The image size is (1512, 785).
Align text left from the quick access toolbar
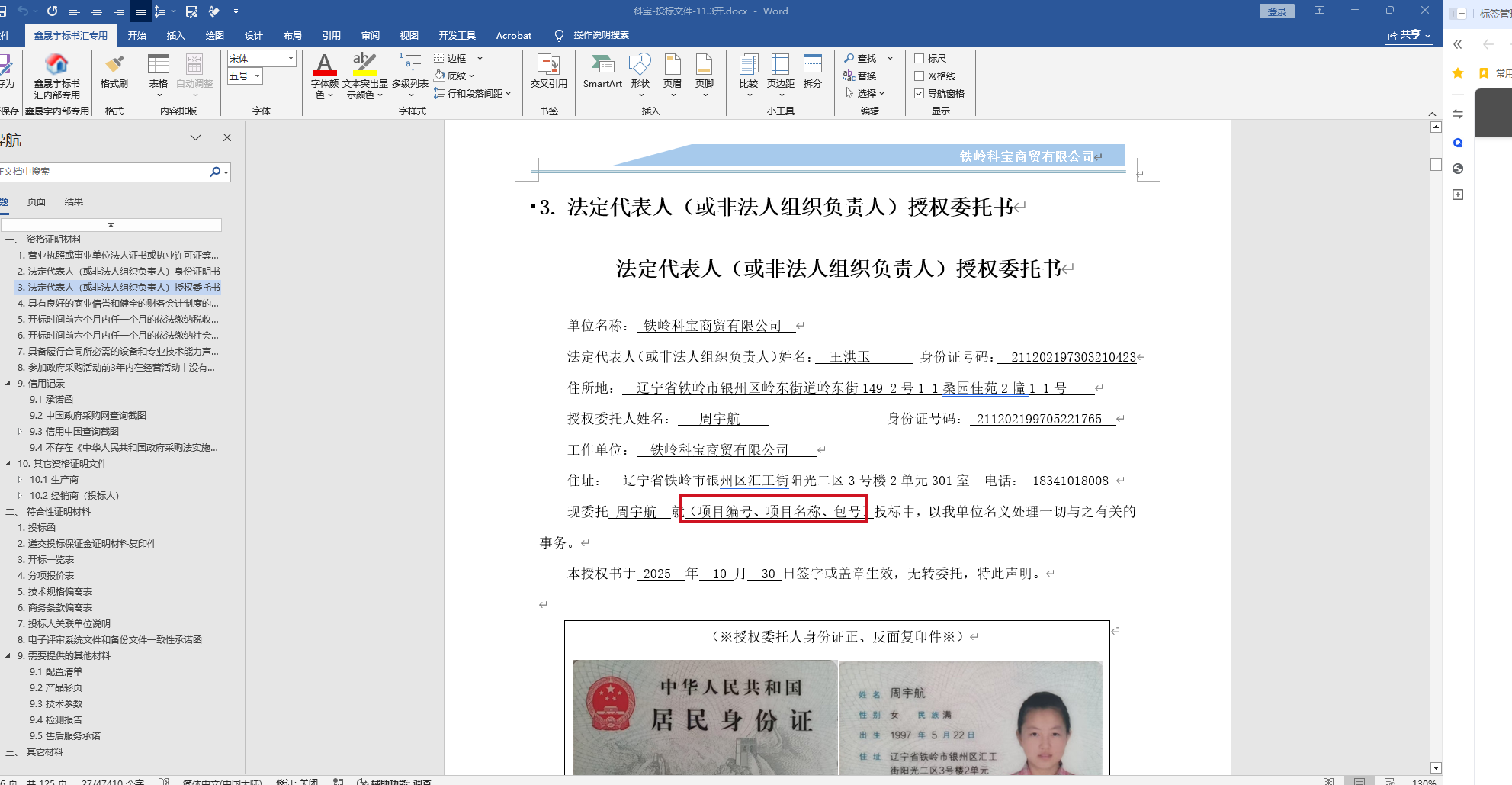point(74,11)
